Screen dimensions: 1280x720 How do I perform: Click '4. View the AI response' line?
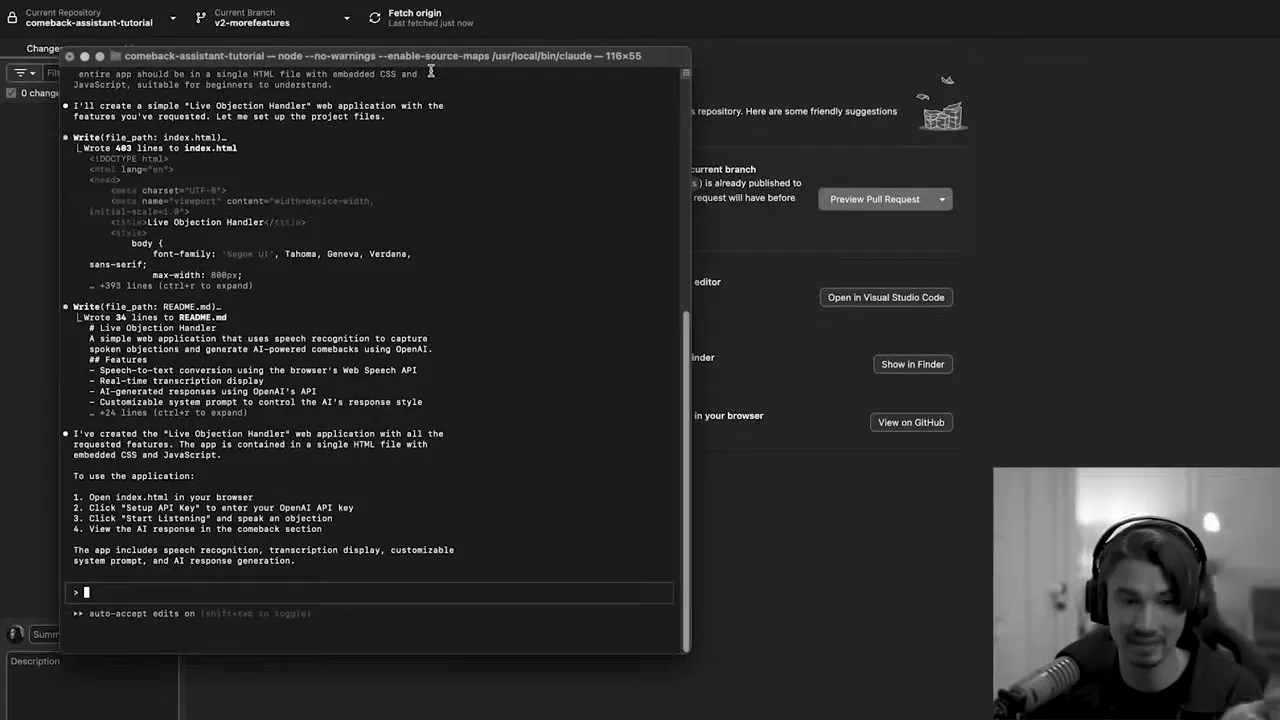197,529
